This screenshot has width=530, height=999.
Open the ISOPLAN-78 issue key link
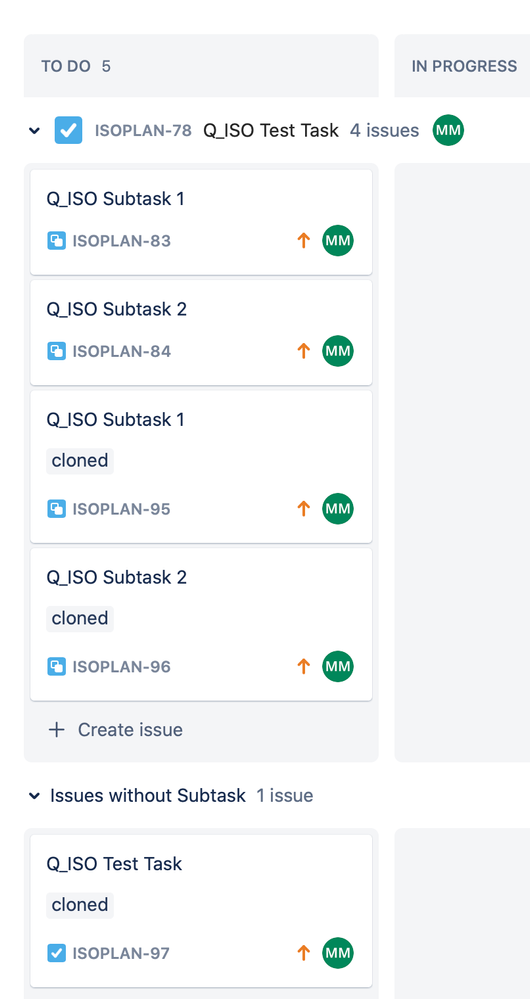click(x=143, y=131)
